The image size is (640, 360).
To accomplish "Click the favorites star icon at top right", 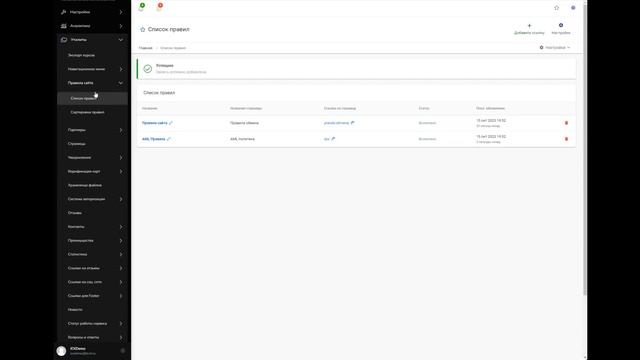I will click(556, 8).
